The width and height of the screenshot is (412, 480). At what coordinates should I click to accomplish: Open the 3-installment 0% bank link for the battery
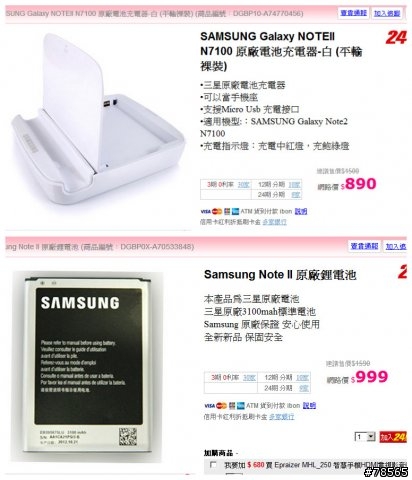click(249, 378)
